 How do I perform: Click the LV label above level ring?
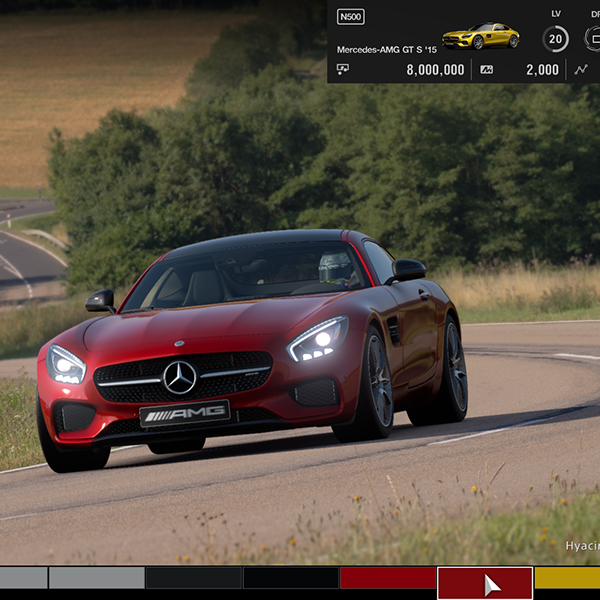coord(556,14)
